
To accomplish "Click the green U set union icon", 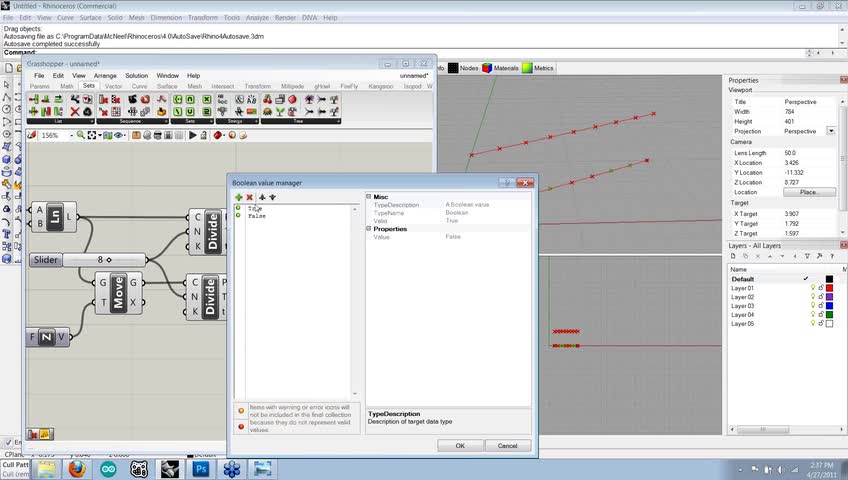I will [x=190, y=111].
